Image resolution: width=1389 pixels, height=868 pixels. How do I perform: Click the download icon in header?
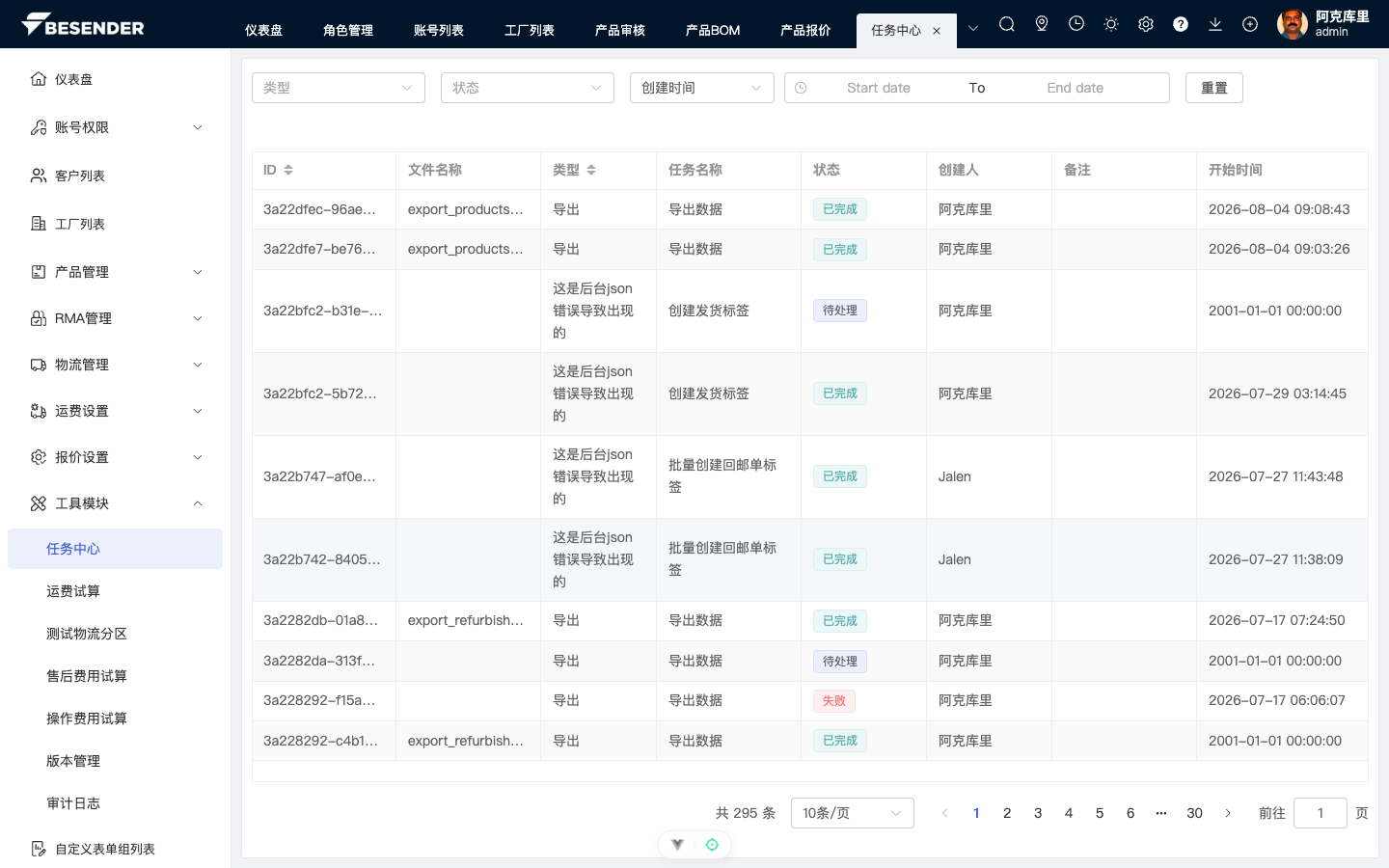(x=1214, y=24)
